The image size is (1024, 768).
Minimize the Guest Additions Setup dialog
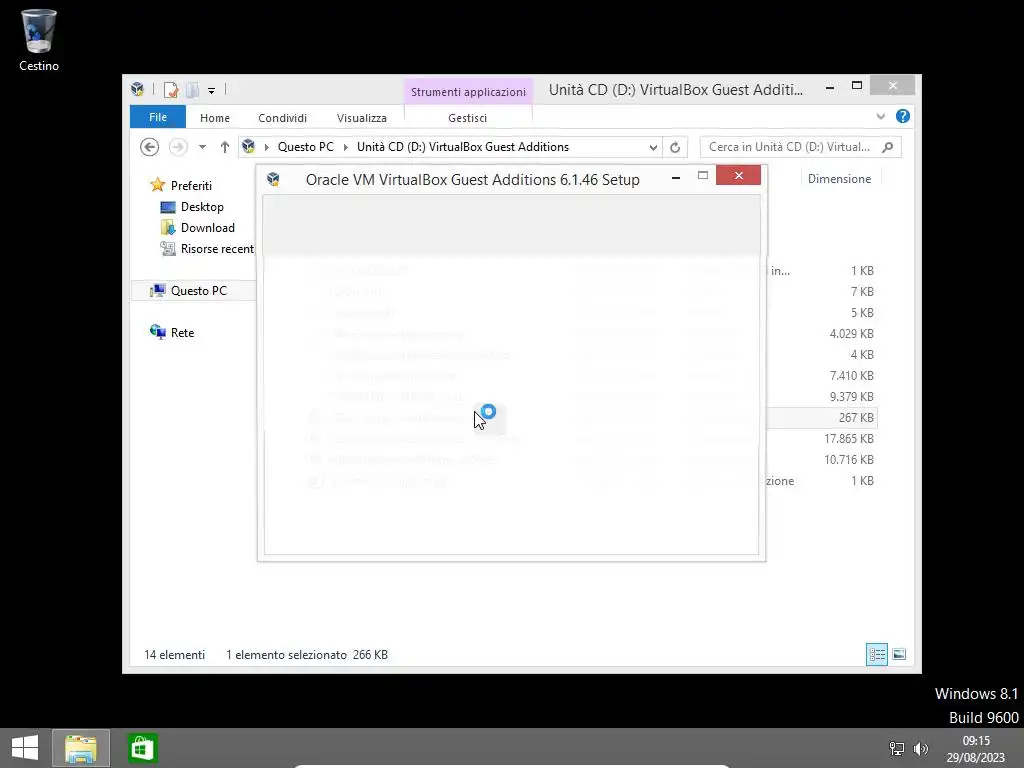(676, 176)
